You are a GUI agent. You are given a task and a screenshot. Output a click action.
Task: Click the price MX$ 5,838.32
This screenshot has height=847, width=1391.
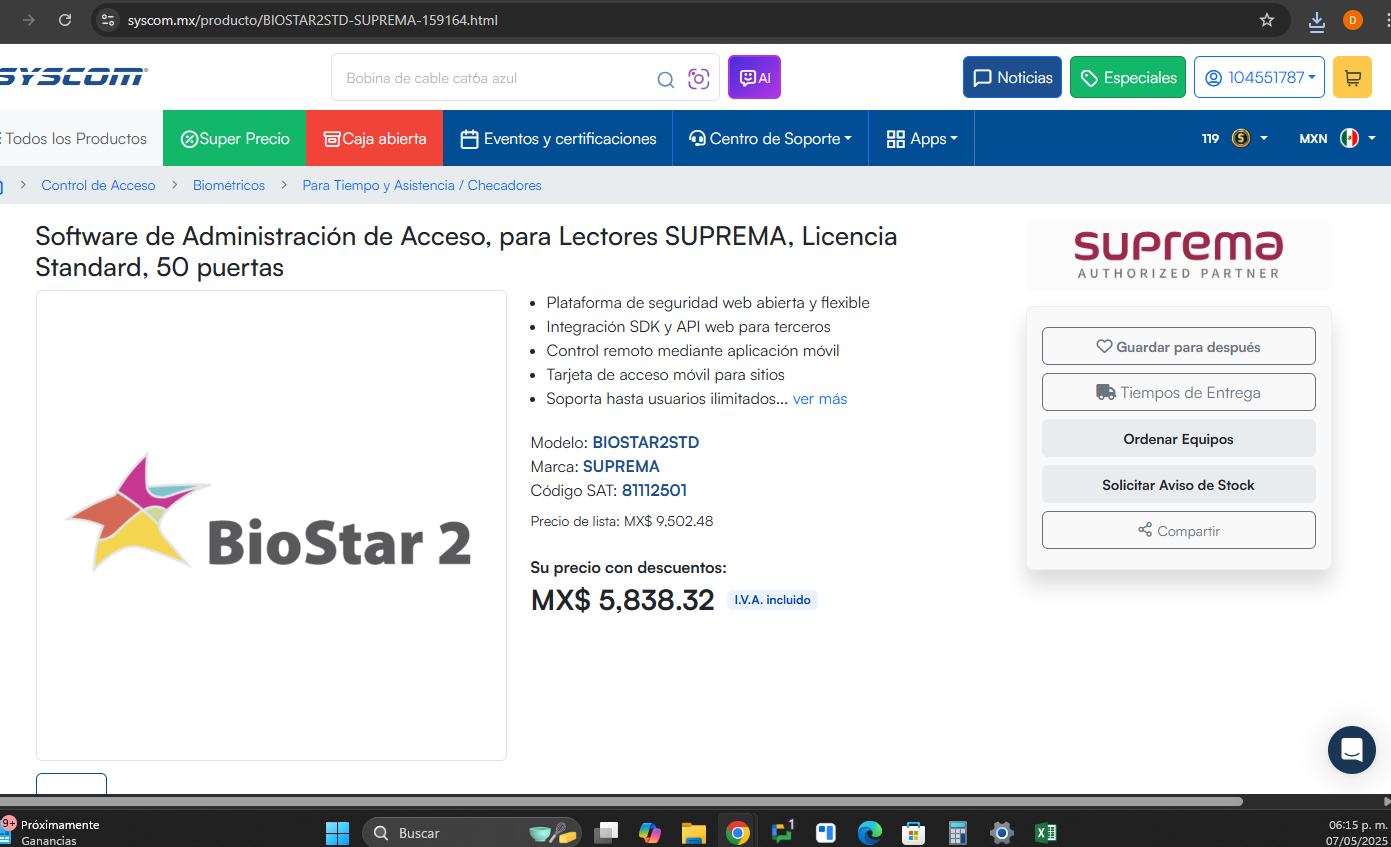pos(622,600)
